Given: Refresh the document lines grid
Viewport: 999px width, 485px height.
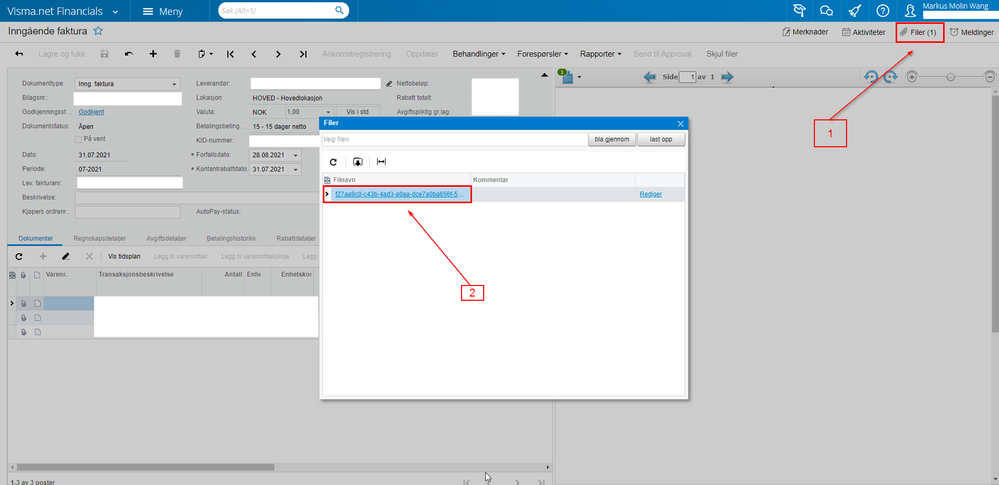Looking at the screenshot, I should coord(19,256).
